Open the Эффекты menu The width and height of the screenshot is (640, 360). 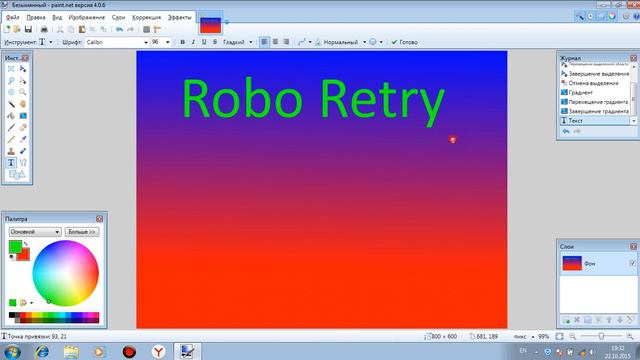click(180, 18)
